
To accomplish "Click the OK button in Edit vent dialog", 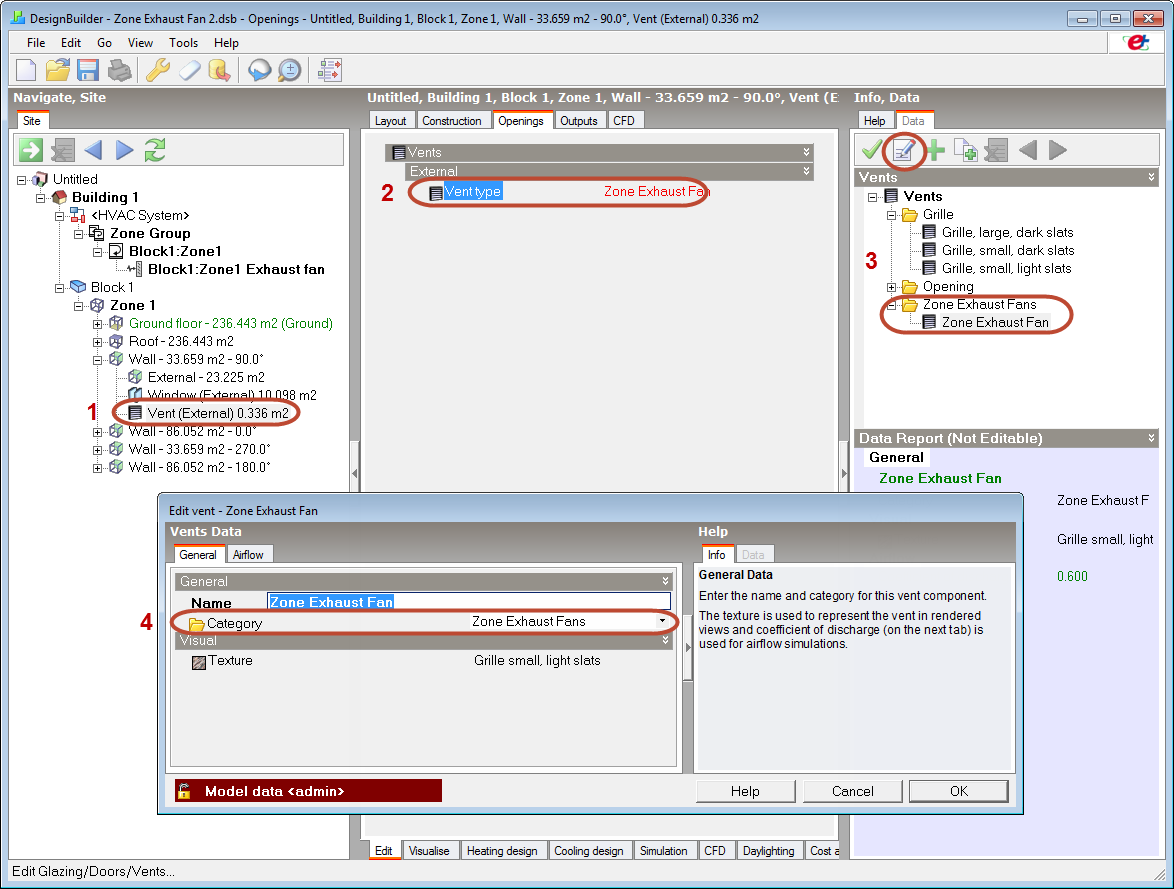I will [958, 791].
